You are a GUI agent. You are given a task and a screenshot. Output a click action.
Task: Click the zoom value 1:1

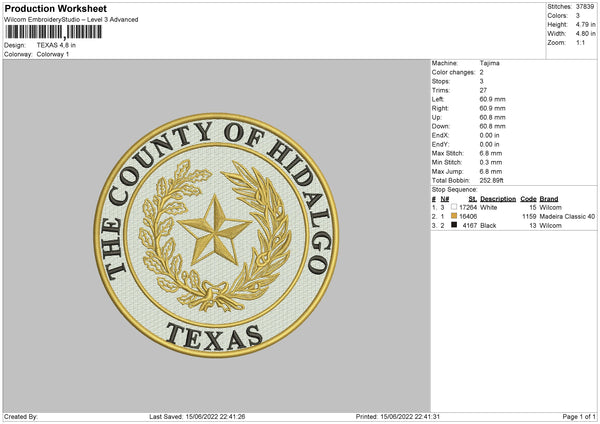click(580, 42)
